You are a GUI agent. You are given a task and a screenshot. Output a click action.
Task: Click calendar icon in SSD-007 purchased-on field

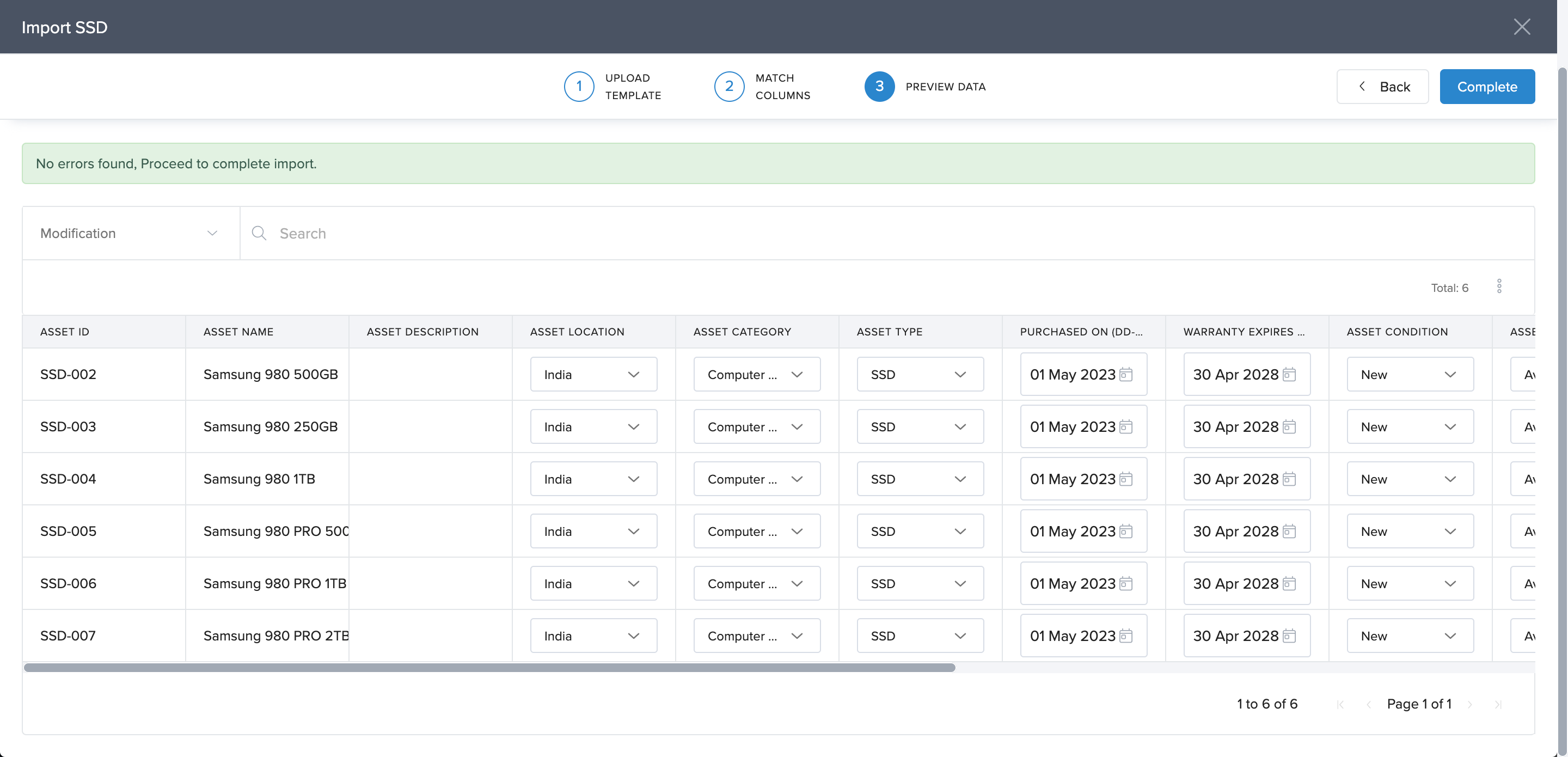1126,636
